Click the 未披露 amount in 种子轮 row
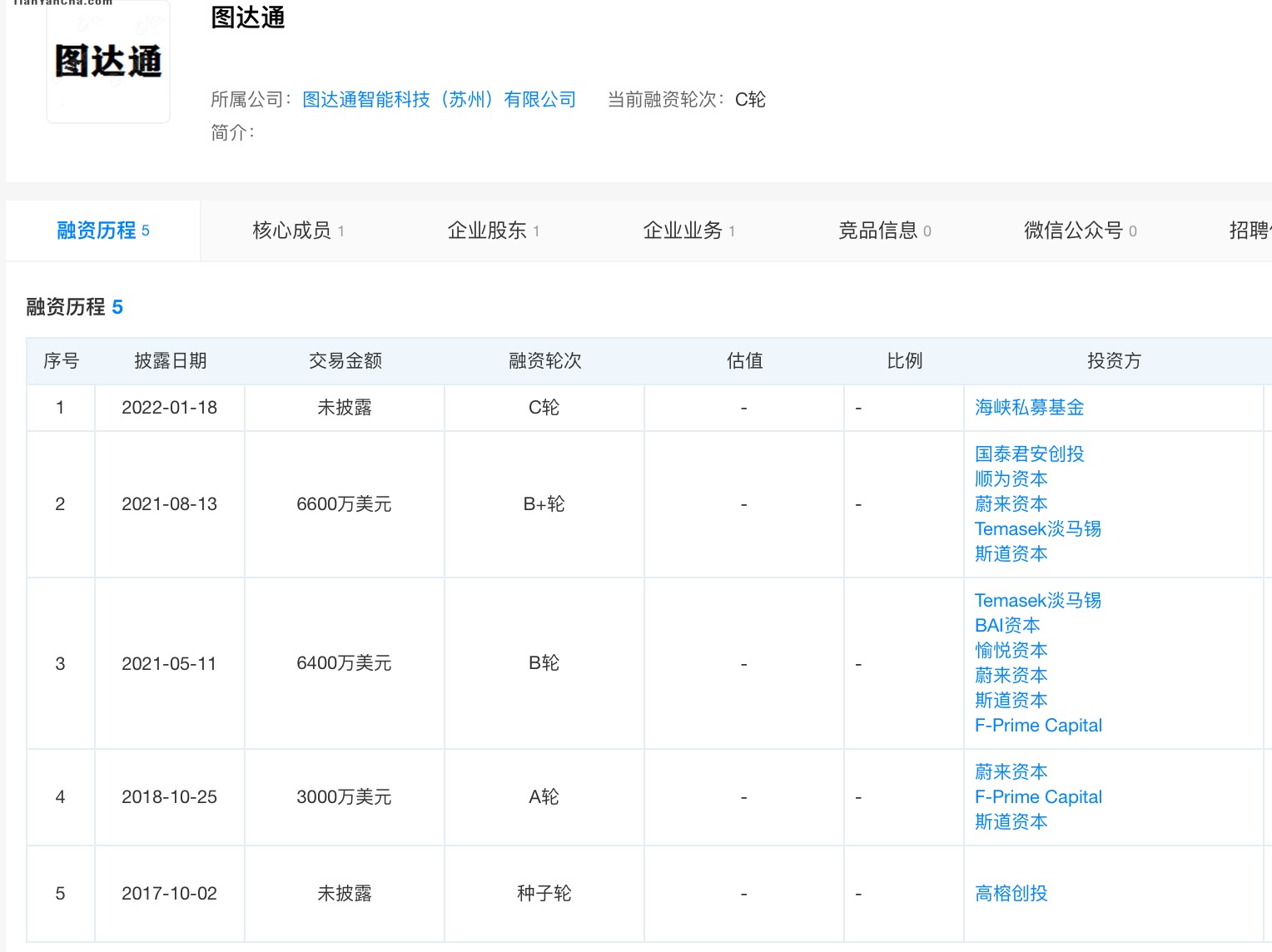Image resolution: width=1272 pixels, height=952 pixels. (344, 894)
